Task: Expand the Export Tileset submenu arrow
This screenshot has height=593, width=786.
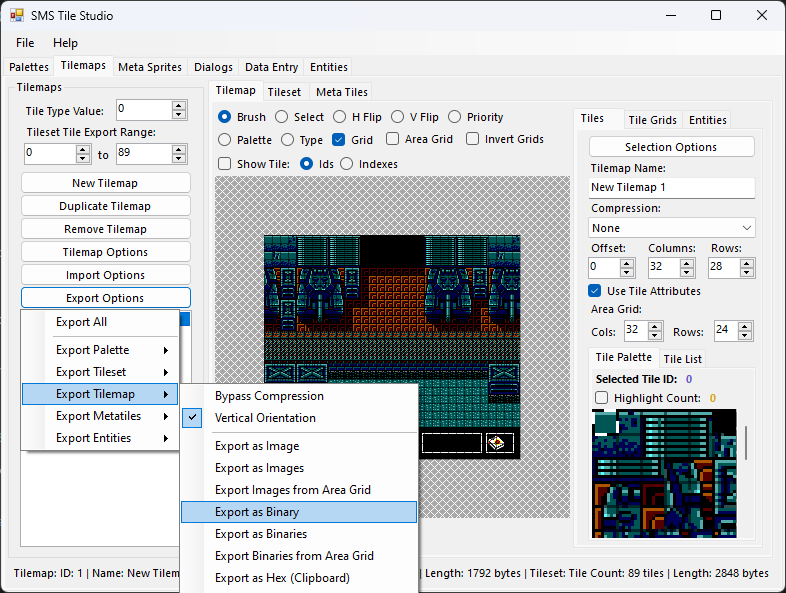Action: pos(166,372)
